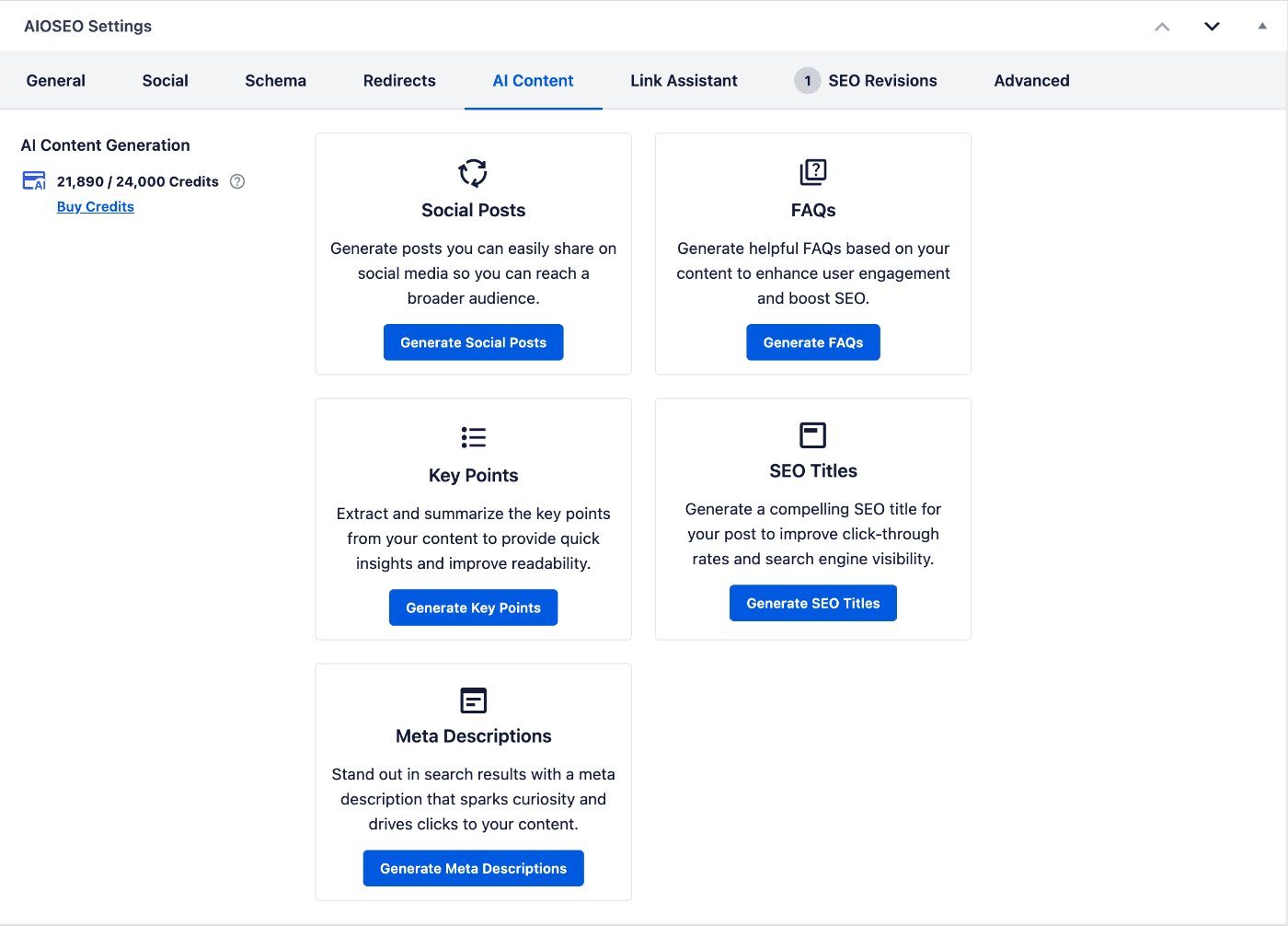
Task: Click Generate Key Points button
Action: click(x=473, y=608)
